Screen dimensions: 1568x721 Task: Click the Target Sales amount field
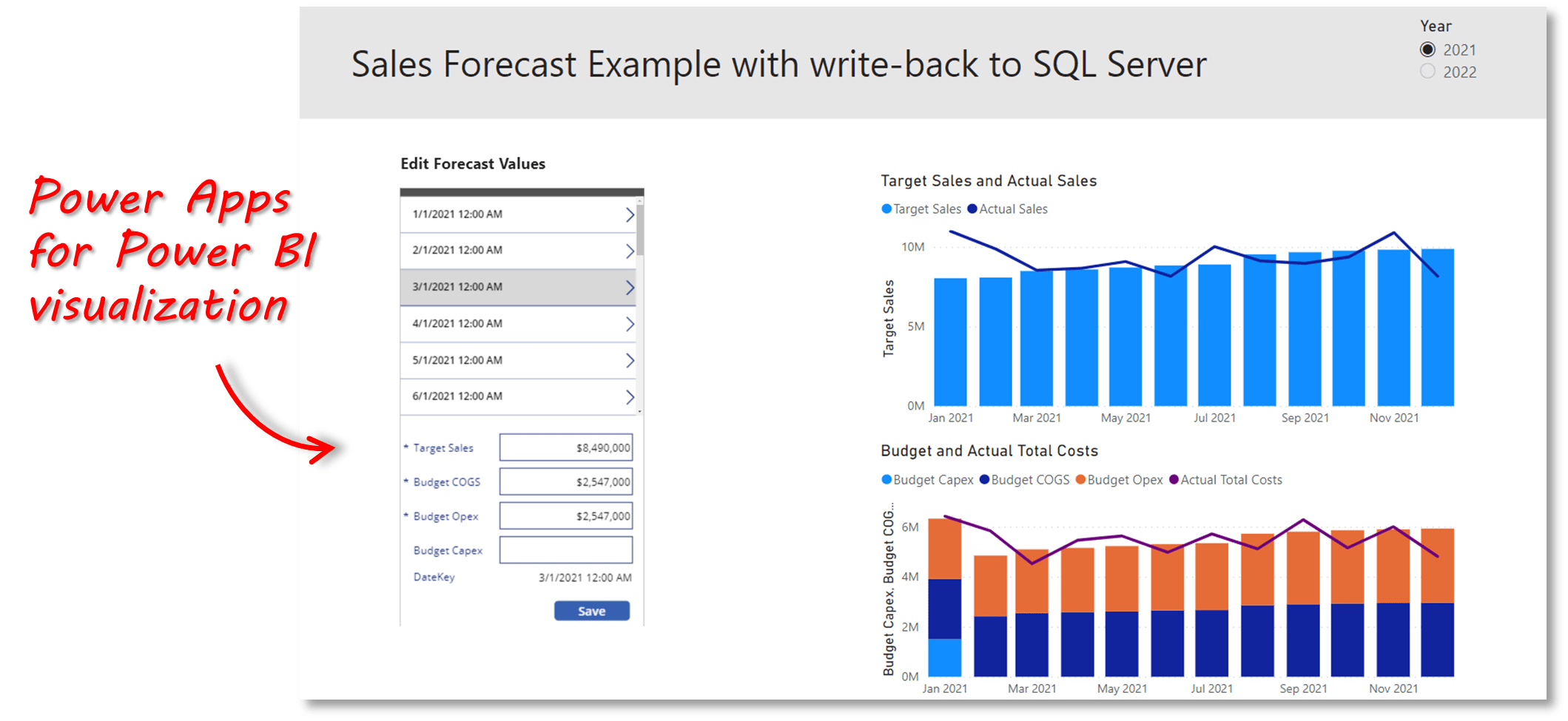click(x=566, y=447)
